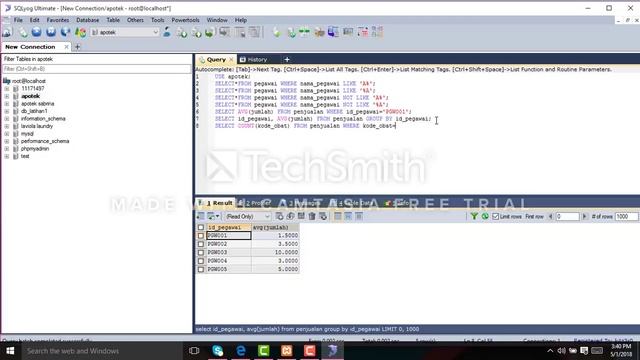Screen dimensions: 640x360
Task: Click the delete selected rows trash icon
Action: [x=312, y=216]
